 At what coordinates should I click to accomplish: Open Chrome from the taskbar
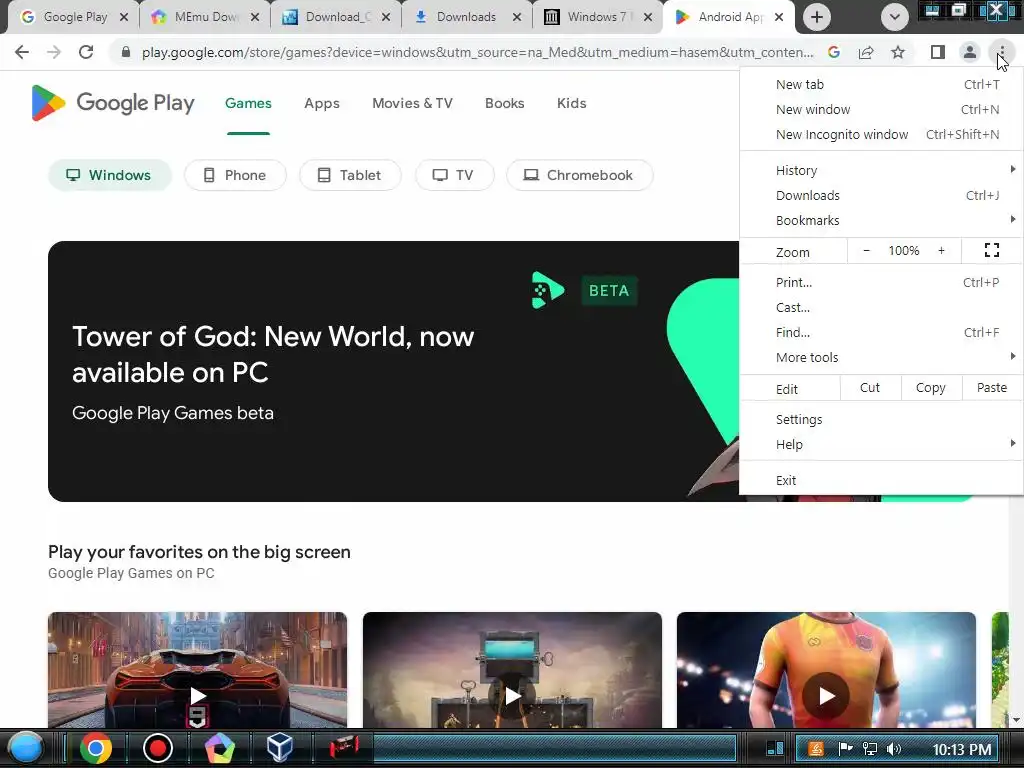point(95,748)
